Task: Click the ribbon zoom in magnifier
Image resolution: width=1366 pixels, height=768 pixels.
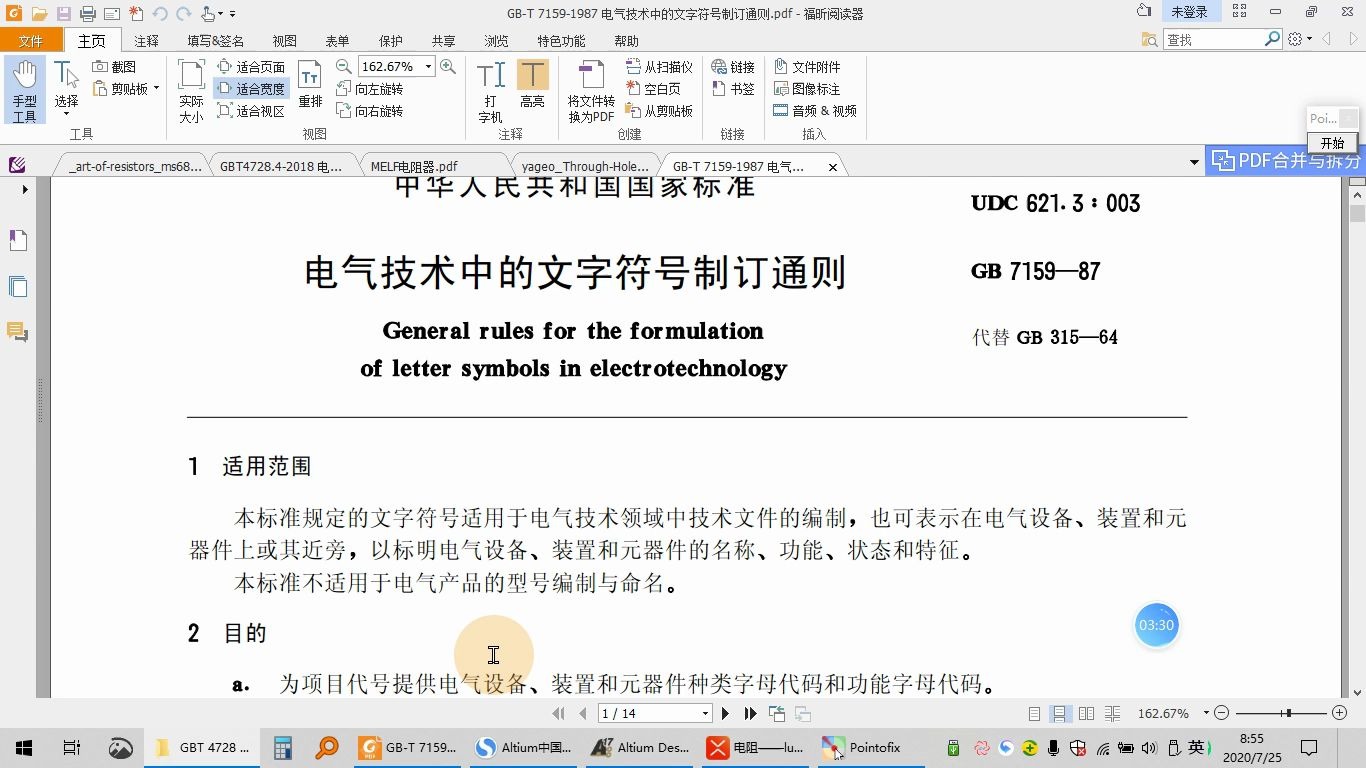Action: 448,66
